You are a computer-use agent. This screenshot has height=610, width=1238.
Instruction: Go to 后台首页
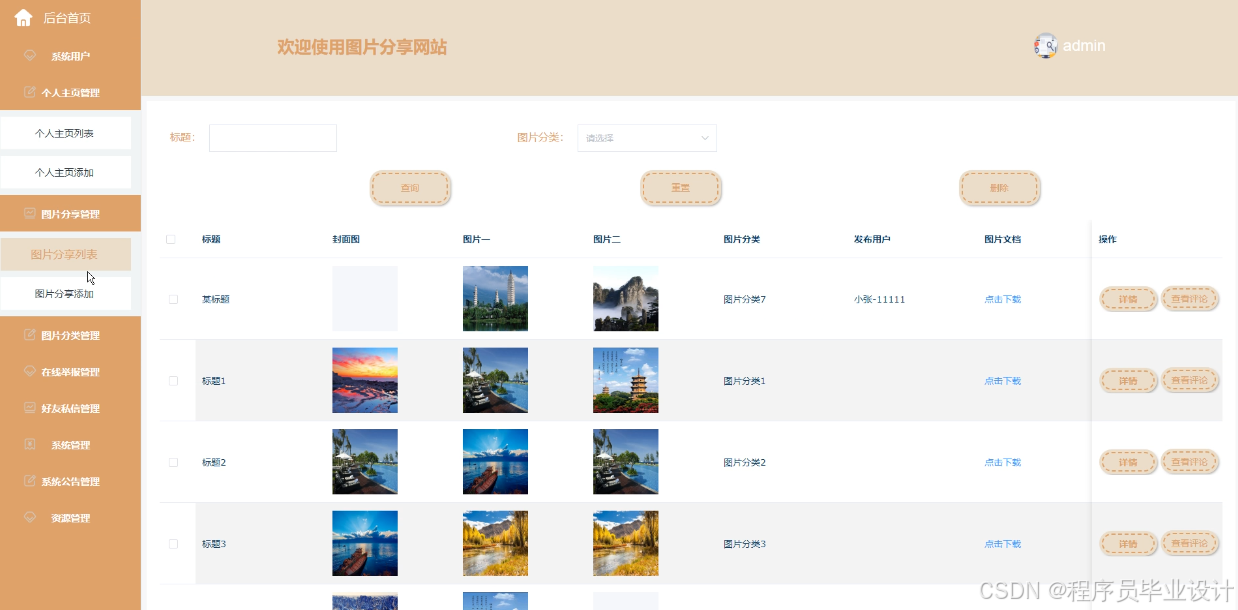tap(67, 18)
